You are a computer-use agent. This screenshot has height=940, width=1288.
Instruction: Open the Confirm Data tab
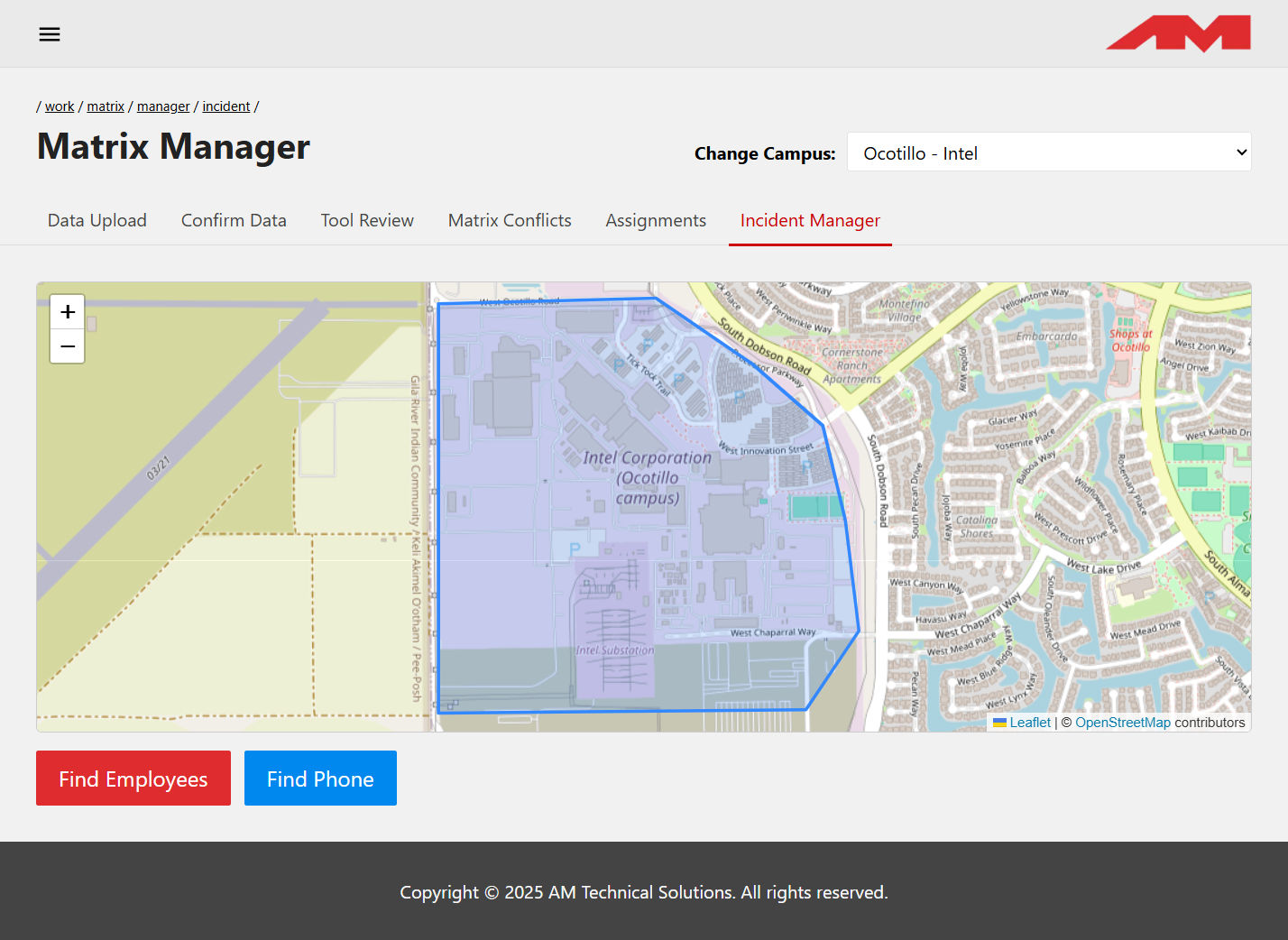pos(234,220)
